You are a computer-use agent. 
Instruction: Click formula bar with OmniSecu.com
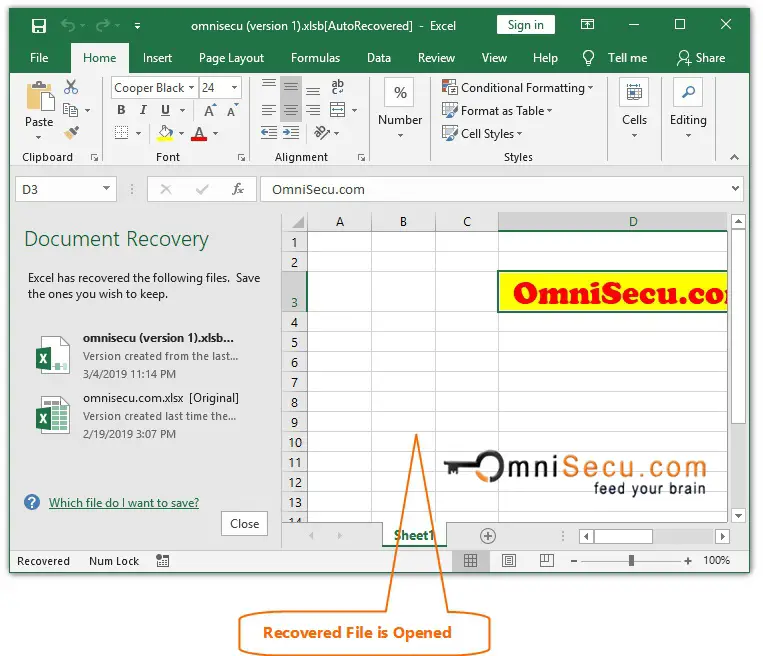(501, 189)
